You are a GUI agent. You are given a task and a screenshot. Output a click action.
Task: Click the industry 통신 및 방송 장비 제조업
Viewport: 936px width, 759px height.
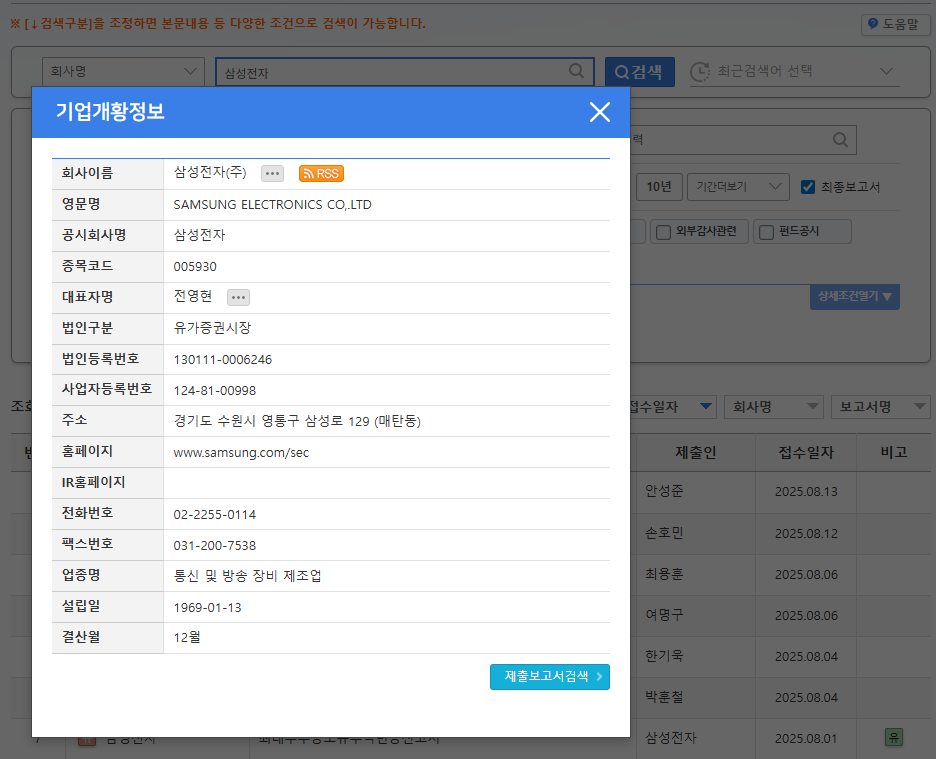247,576
